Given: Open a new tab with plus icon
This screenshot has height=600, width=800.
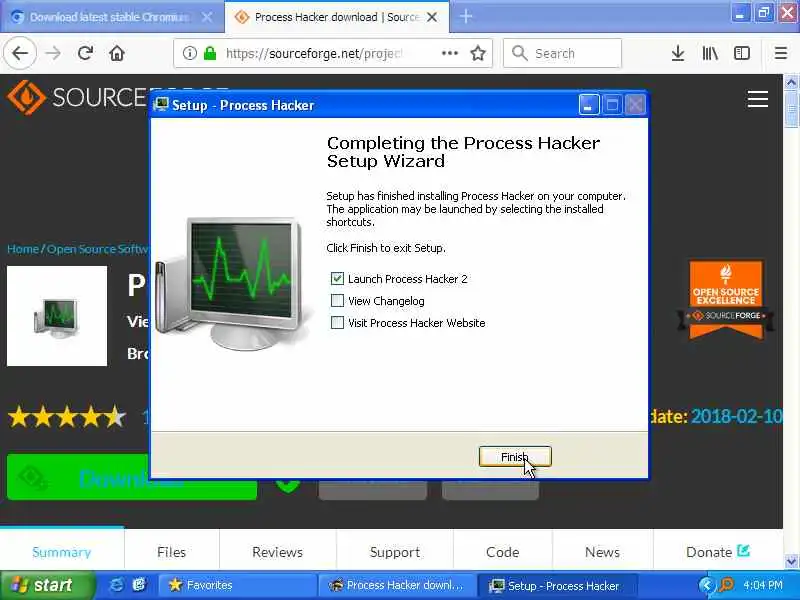Looking at the screenshot, I should click(465, 17).
